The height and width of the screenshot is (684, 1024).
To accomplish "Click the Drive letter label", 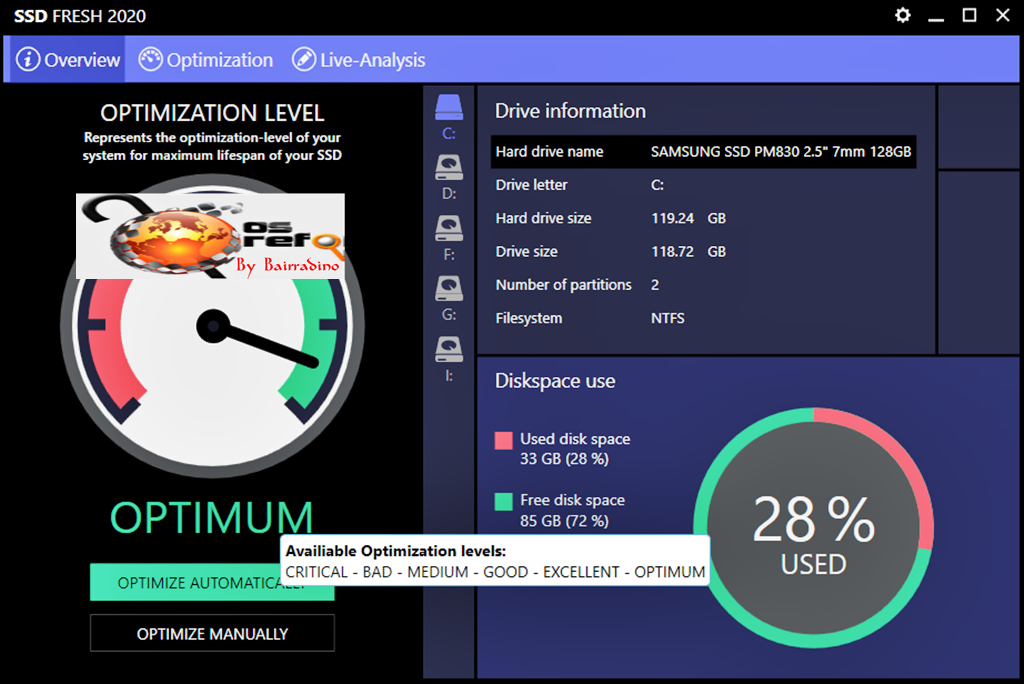I will [532, 185].
